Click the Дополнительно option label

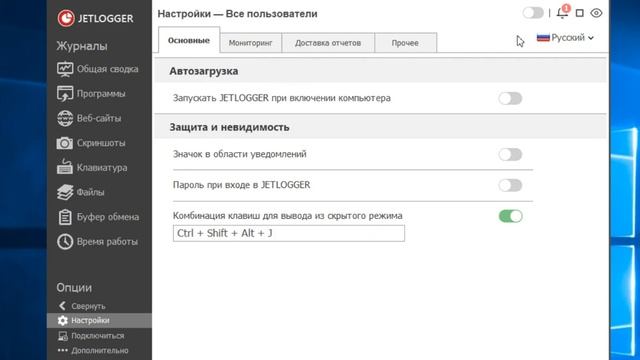(100, 350)
